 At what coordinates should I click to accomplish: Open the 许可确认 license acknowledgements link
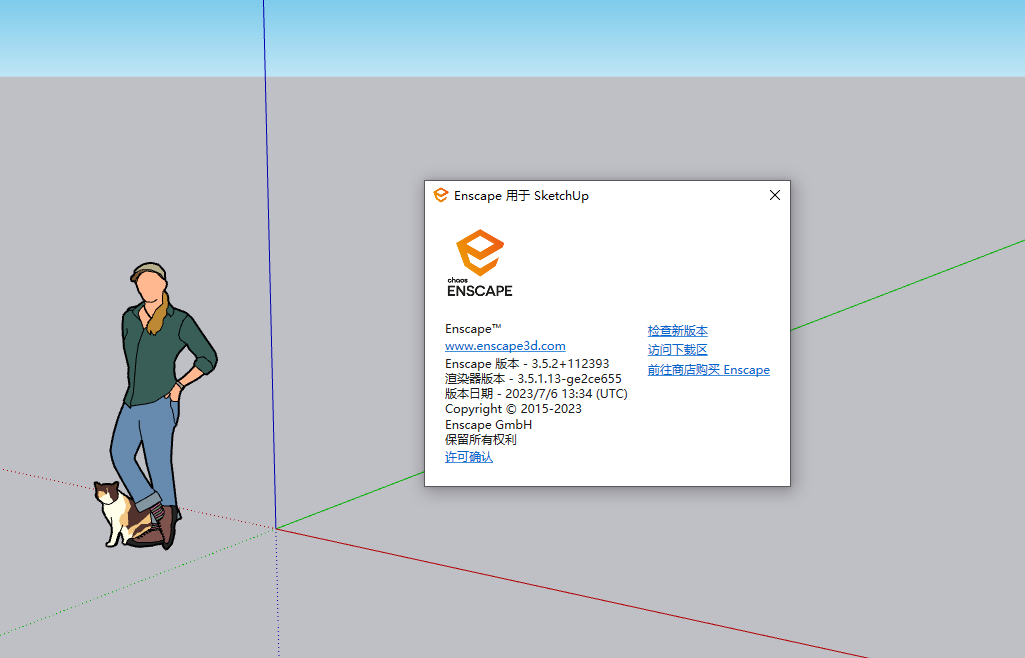[467, 456]
